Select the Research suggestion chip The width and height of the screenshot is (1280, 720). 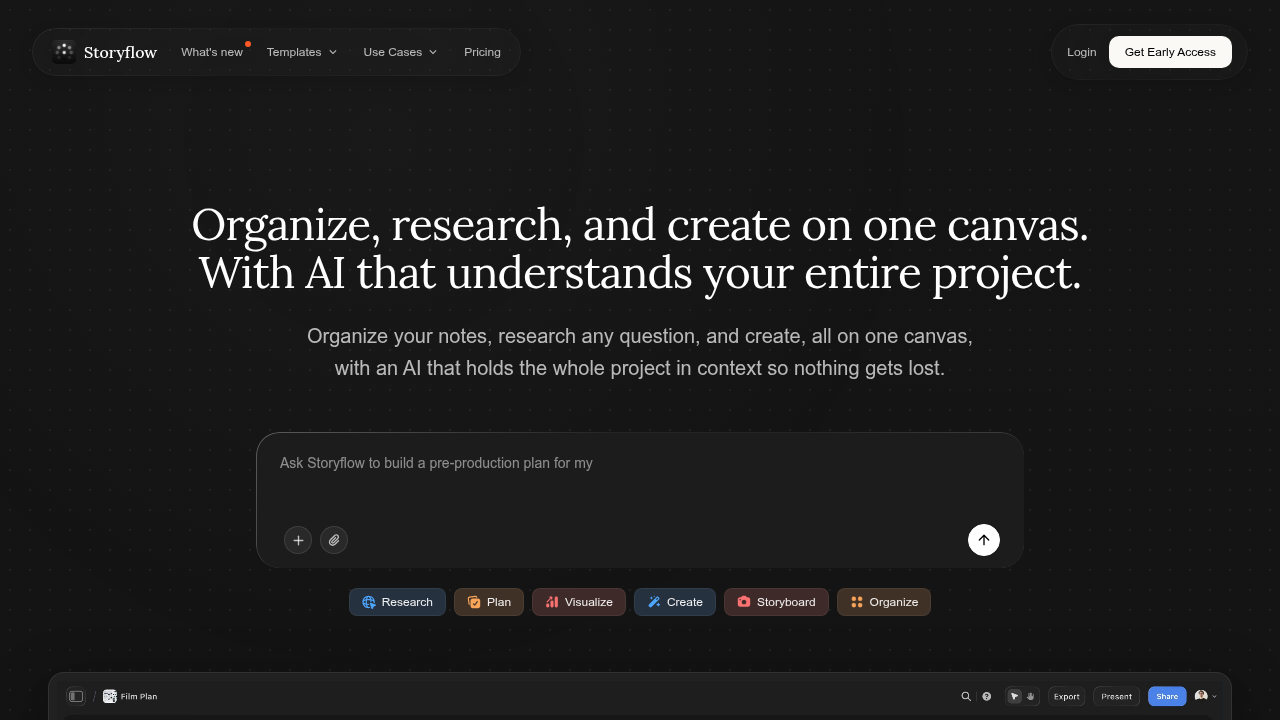(x=397, y=602)
